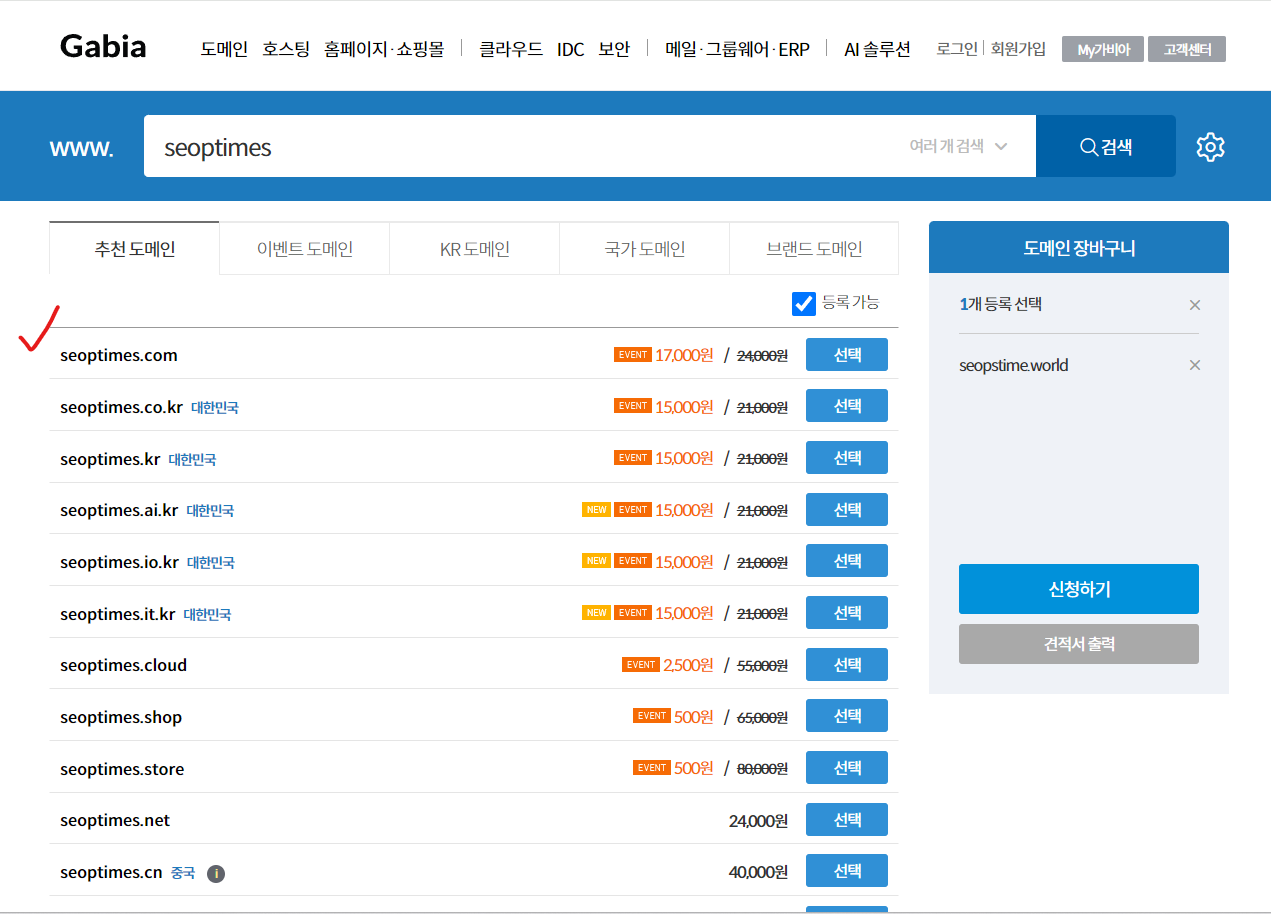
Task: Click the 신청하기 button in the cart
Action: [1078, 589]
